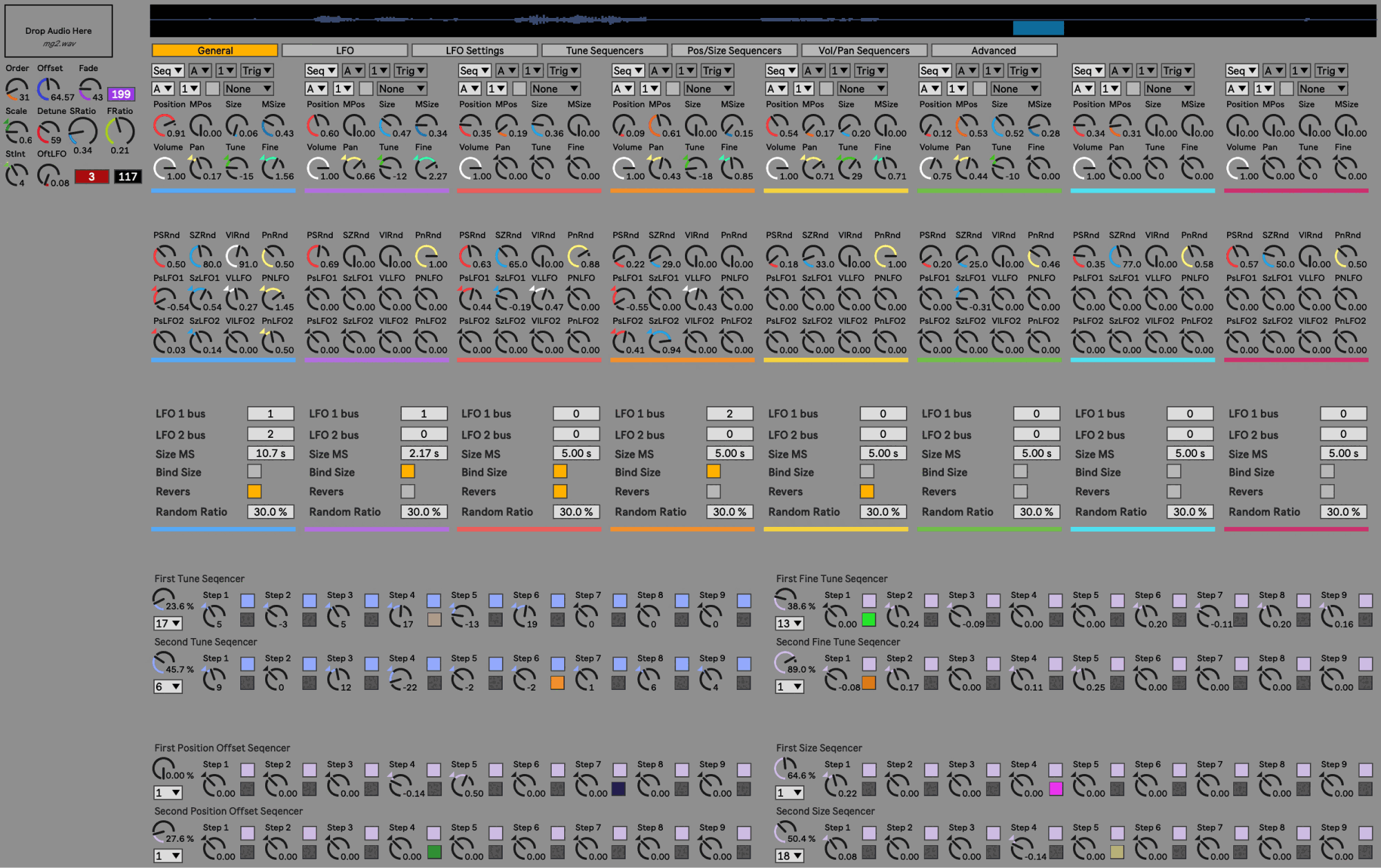Click the orange Step 6 swatch in Second Tune Sequencer
The width and height of the screenshot is (1381, 868).
(557, 683)
